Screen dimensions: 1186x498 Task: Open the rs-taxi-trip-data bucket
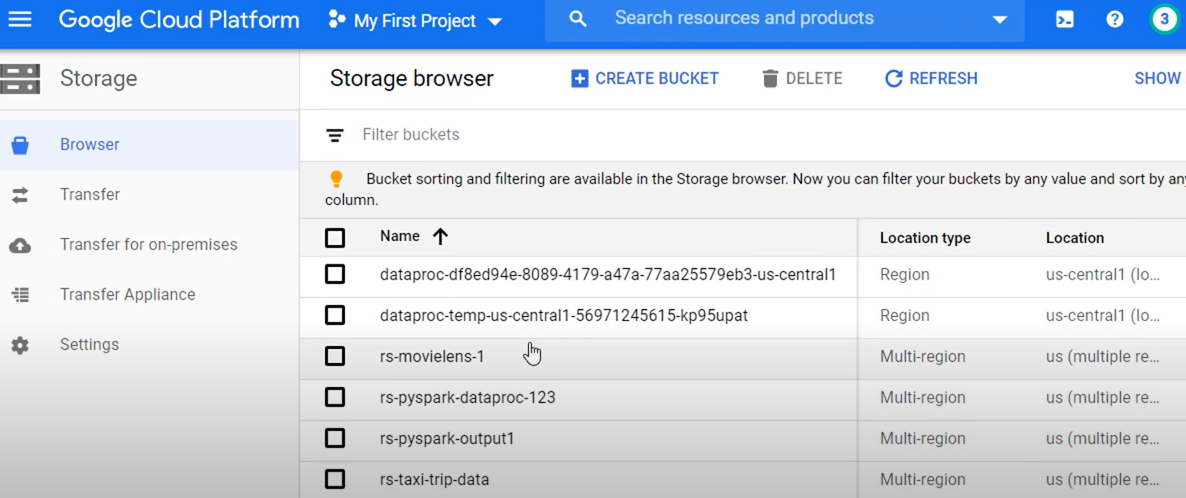[434, 479]
